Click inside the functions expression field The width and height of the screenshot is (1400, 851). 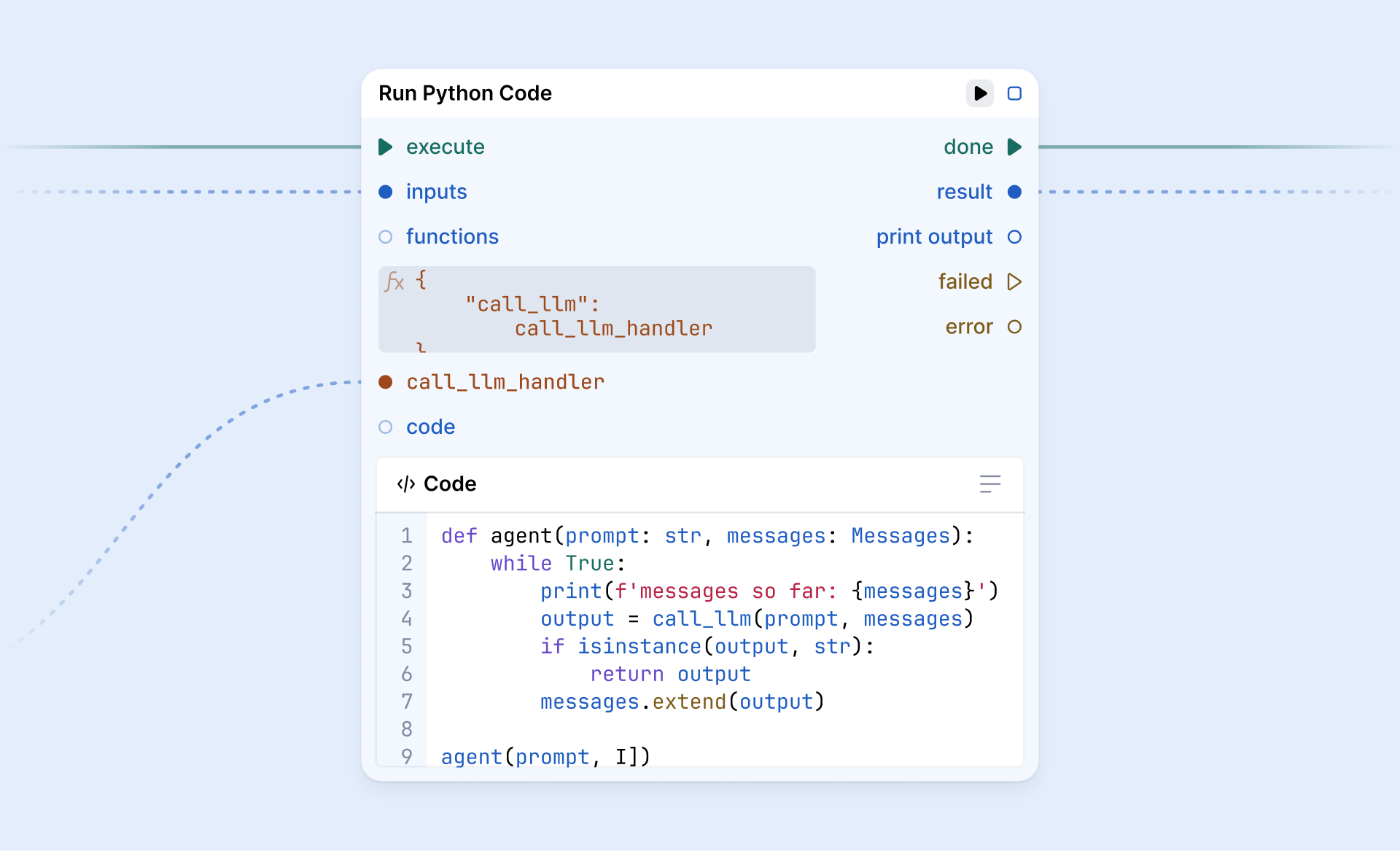coord(596,309)
